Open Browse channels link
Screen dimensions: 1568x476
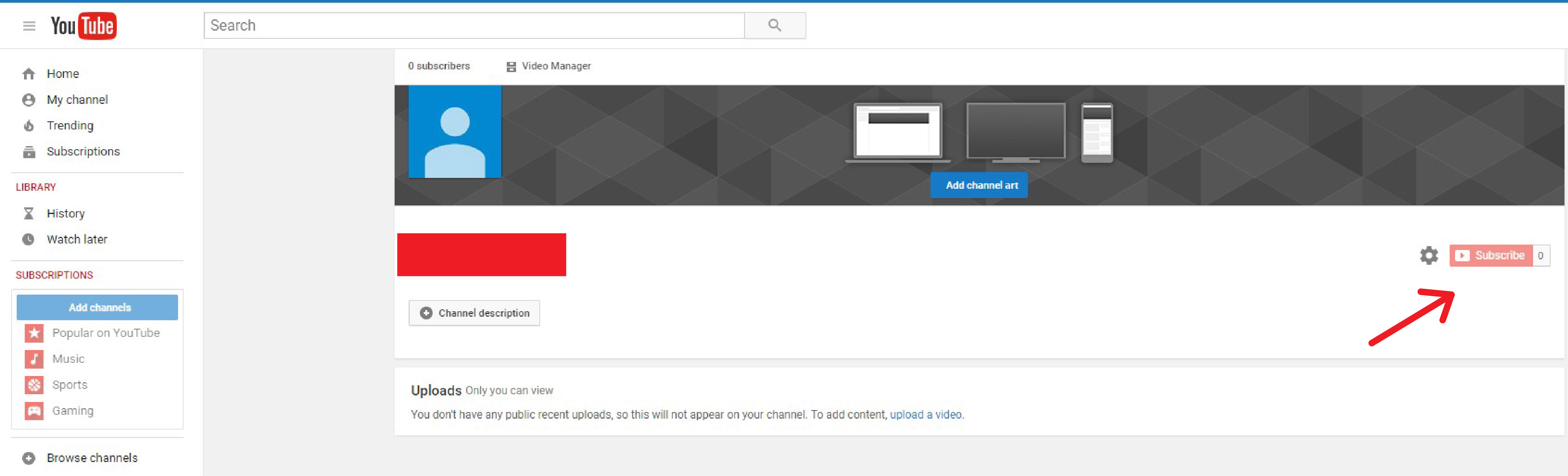92,458
